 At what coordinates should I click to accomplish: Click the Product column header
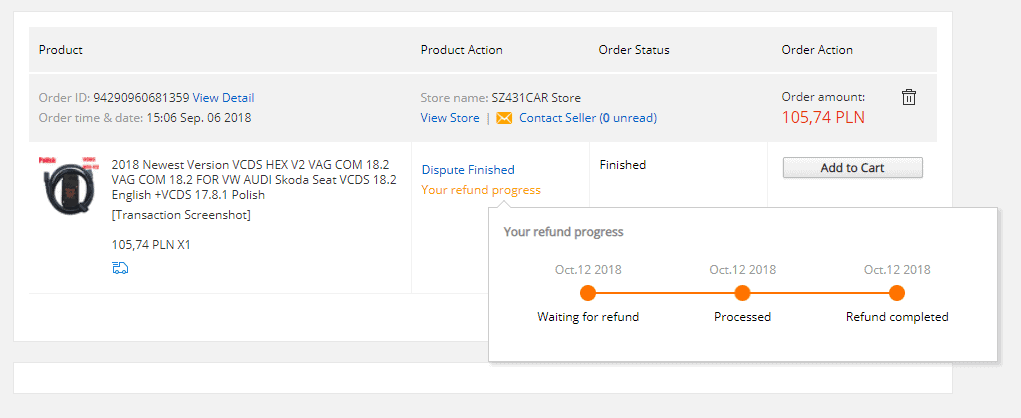point(61,50)
